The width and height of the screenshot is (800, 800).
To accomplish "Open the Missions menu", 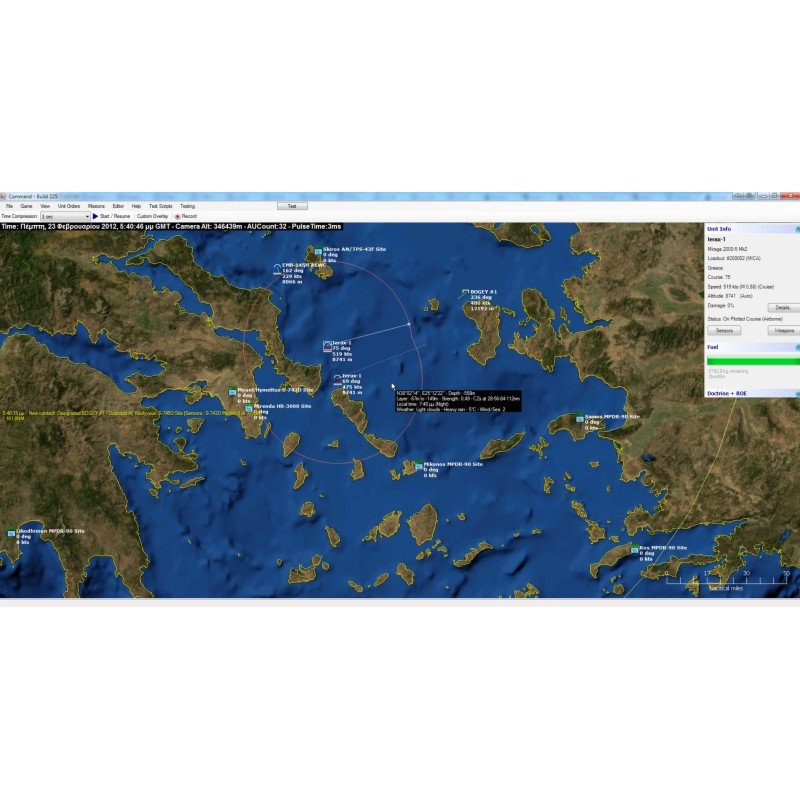I will [96, 206].
